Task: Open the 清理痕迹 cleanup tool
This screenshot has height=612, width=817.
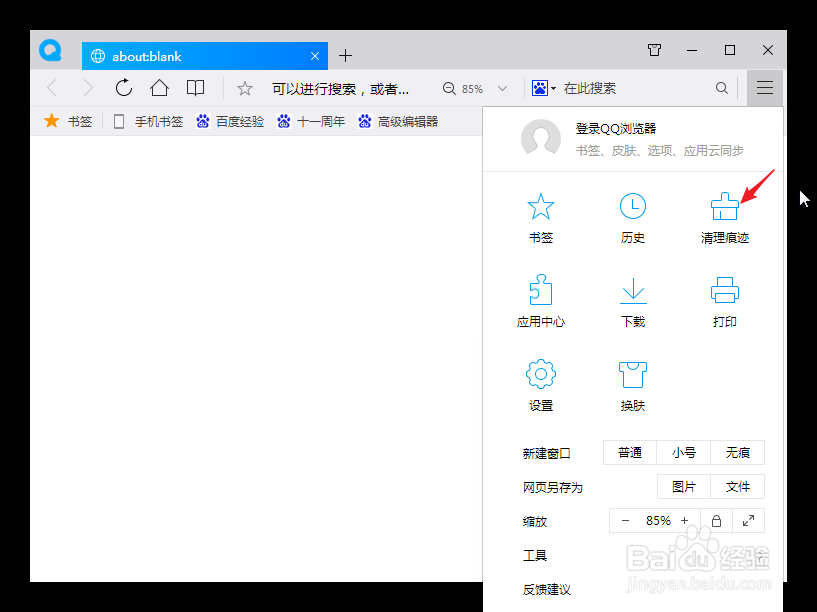Action: 724,215
